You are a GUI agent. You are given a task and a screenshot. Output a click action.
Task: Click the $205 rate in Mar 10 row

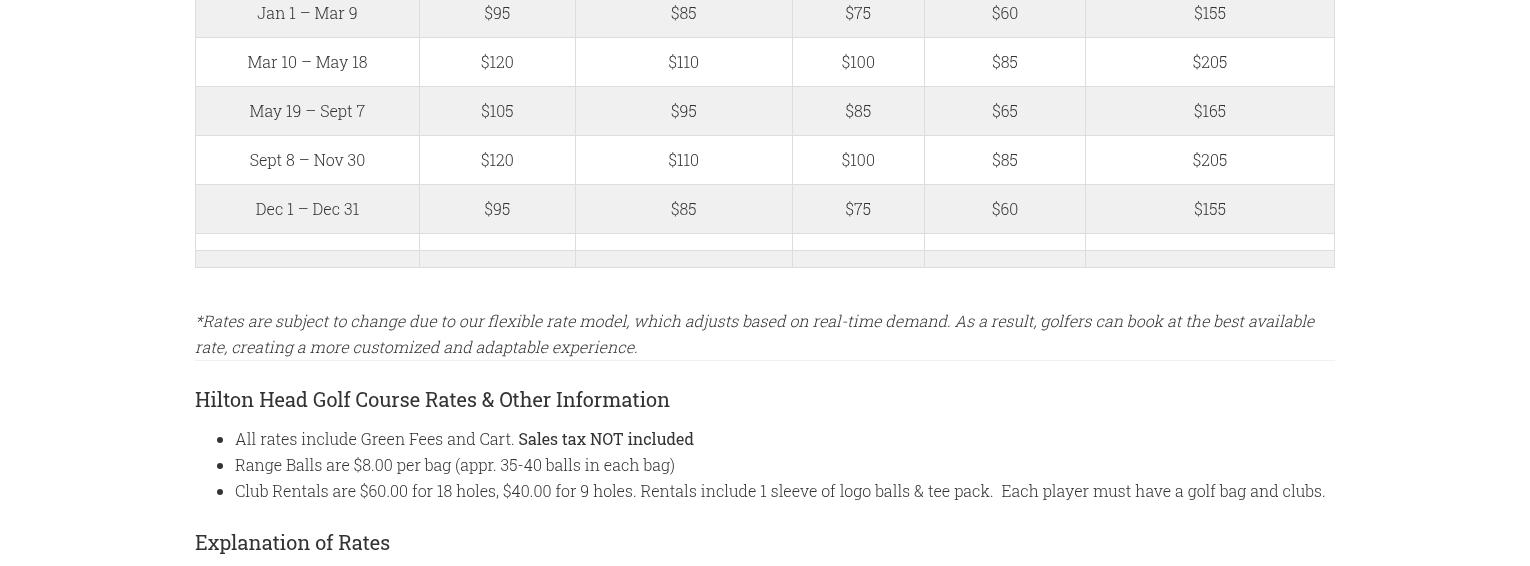click(1209, 62)
